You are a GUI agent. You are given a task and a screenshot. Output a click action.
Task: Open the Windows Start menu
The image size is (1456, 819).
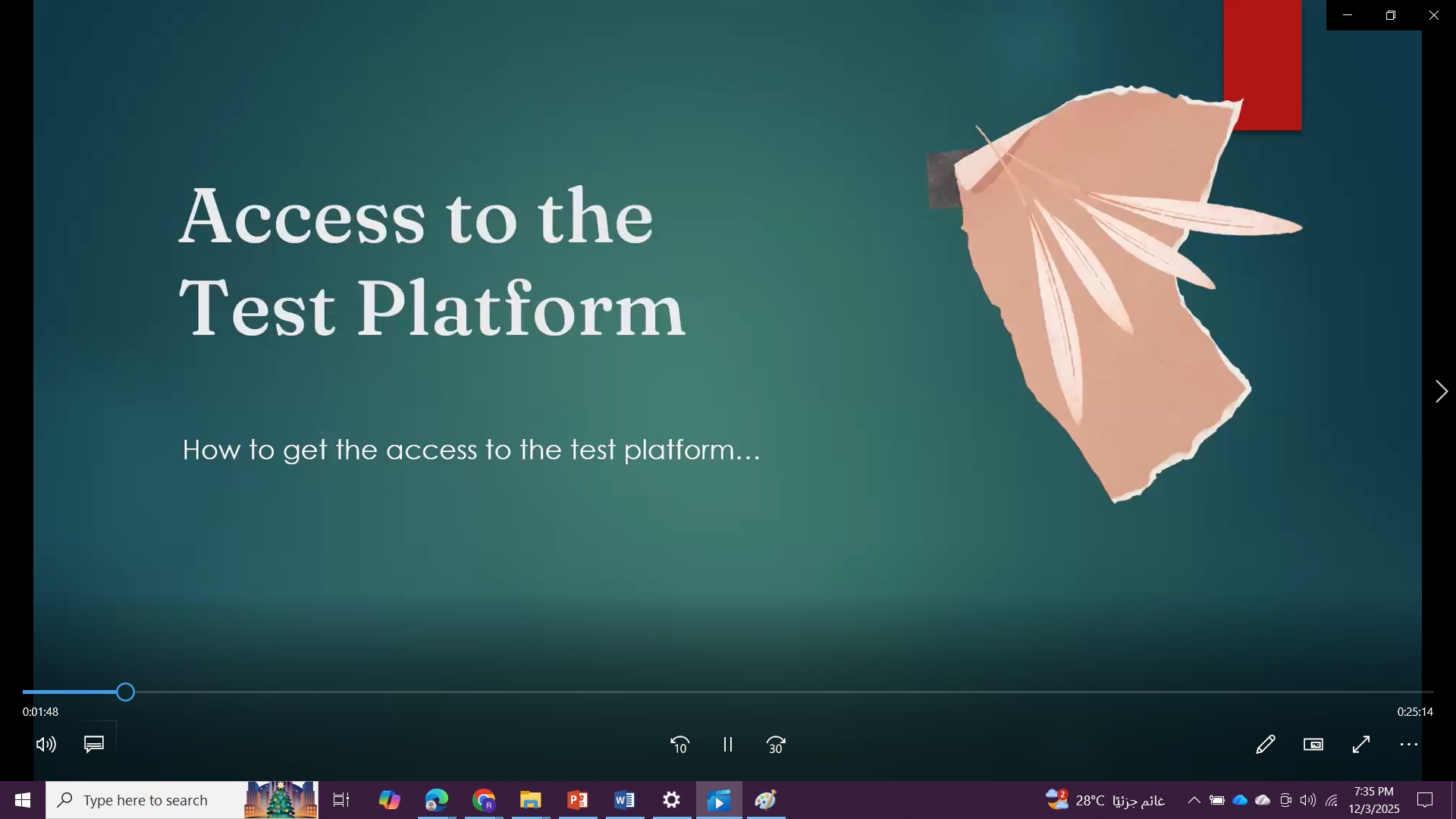coord(22,800)
